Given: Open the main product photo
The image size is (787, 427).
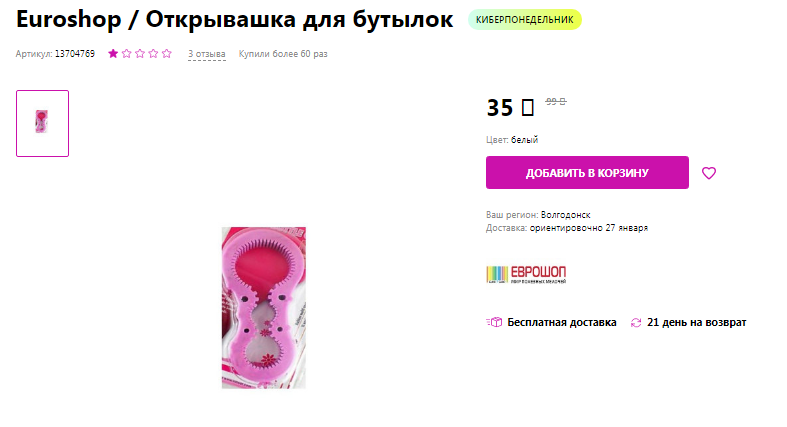Looking at the screenshot, I should pos(264,308).
